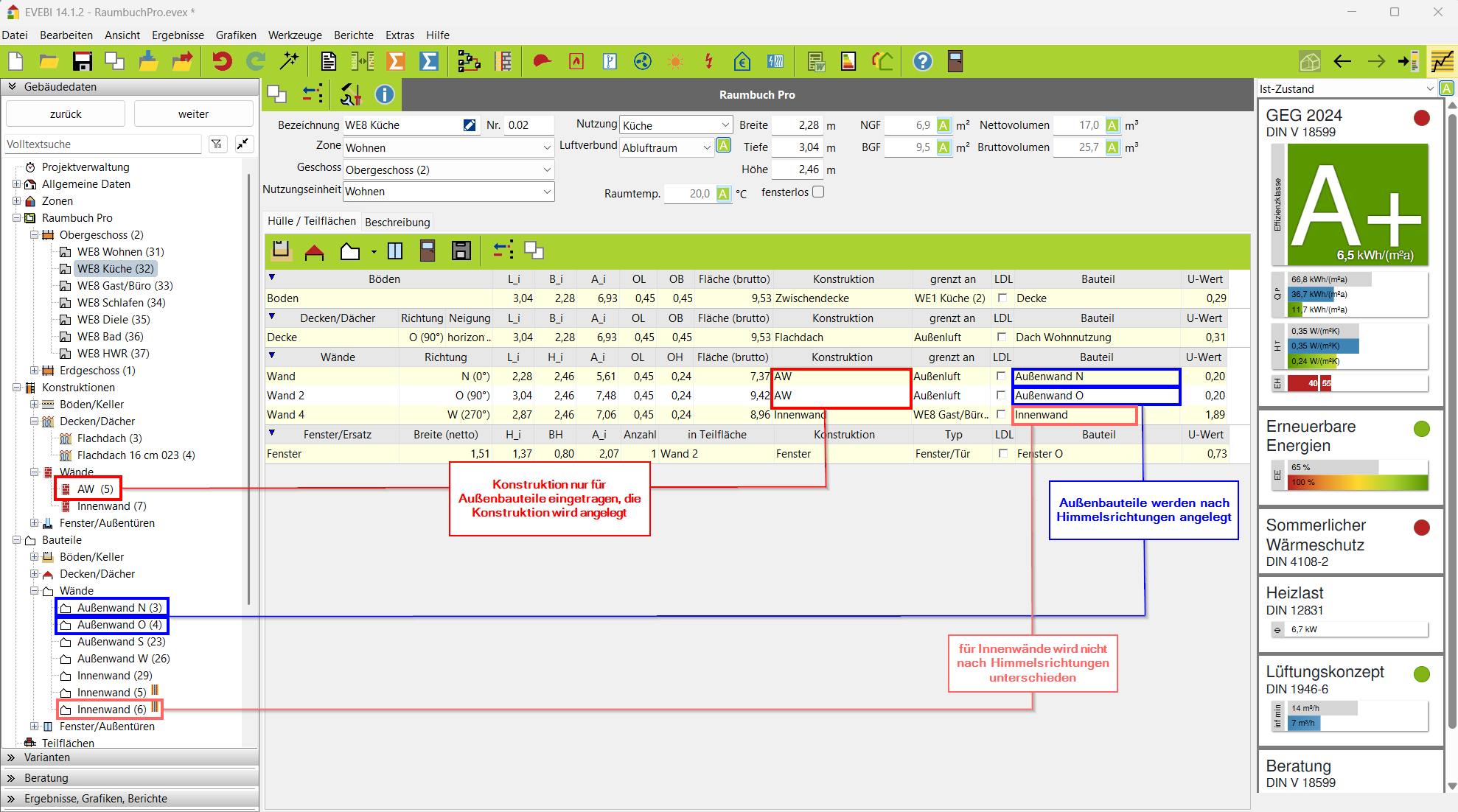Click the blue info icon in Raumbuch toolbar

click(384, 94)
